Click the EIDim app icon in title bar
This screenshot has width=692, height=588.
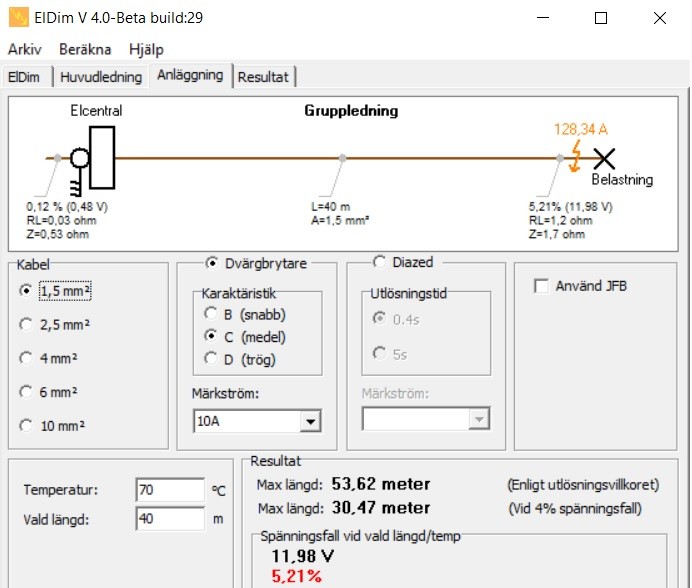(x=17, y=17)
